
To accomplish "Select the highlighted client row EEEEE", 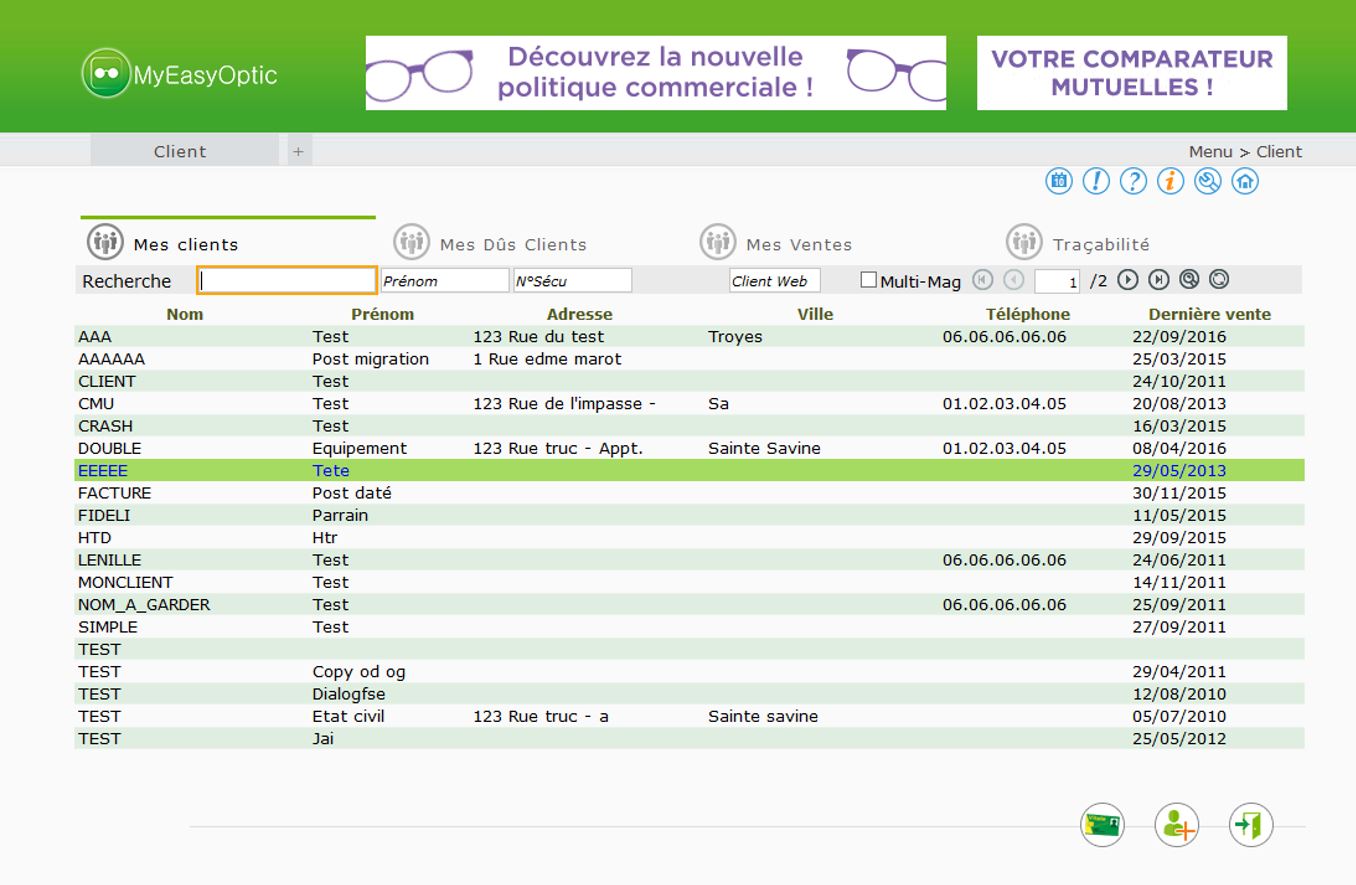I will coord(689,470).
